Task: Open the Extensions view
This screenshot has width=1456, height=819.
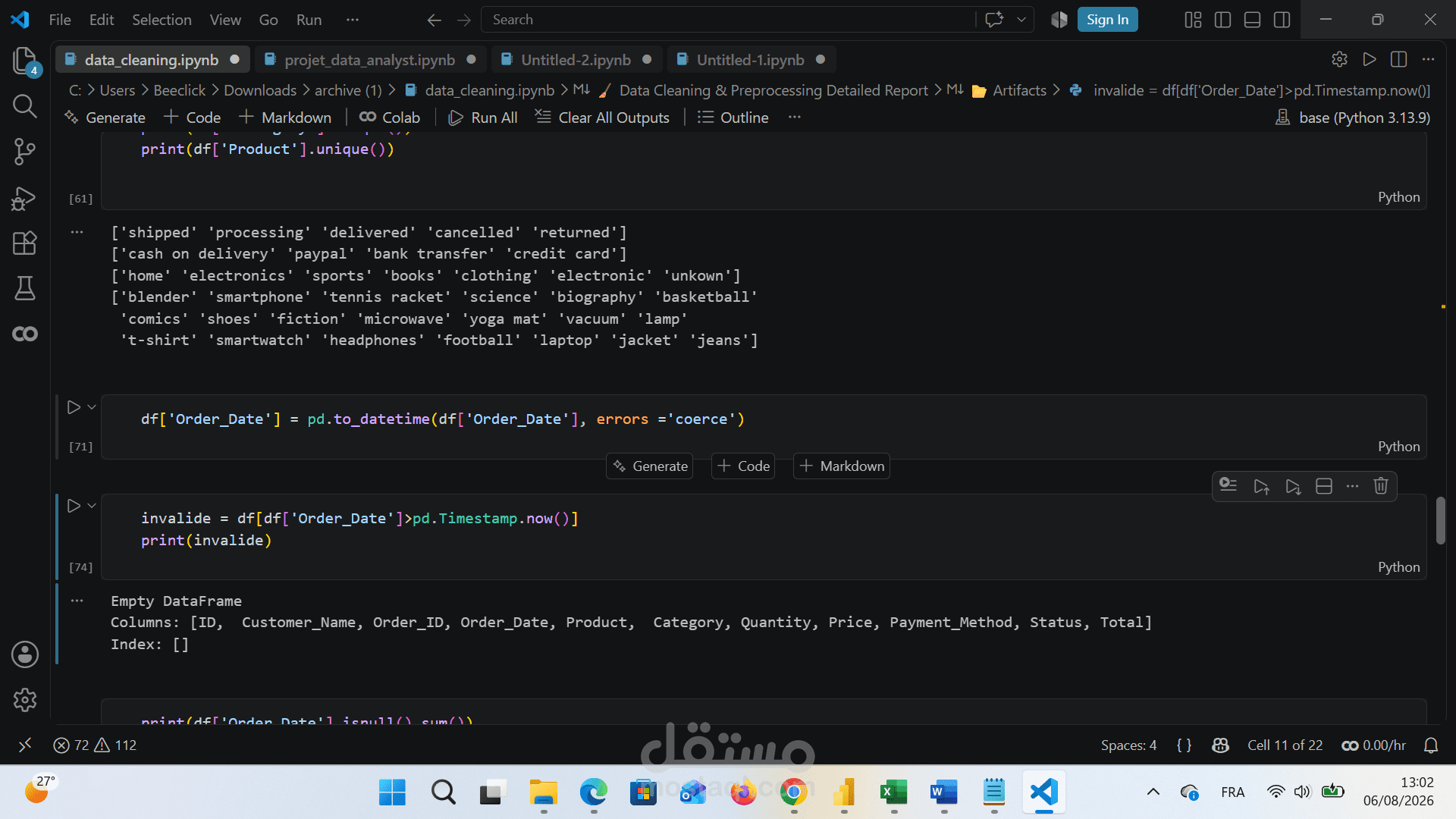Action: coord(25,243)
